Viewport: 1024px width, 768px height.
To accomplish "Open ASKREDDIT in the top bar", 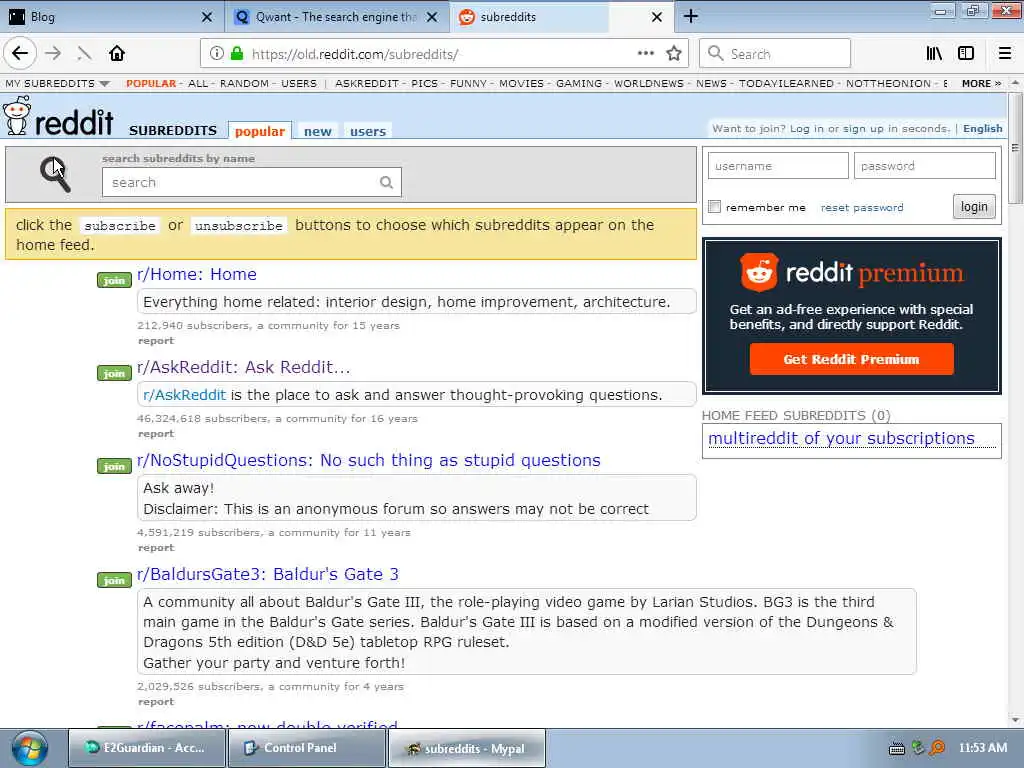I will (366, 84).
